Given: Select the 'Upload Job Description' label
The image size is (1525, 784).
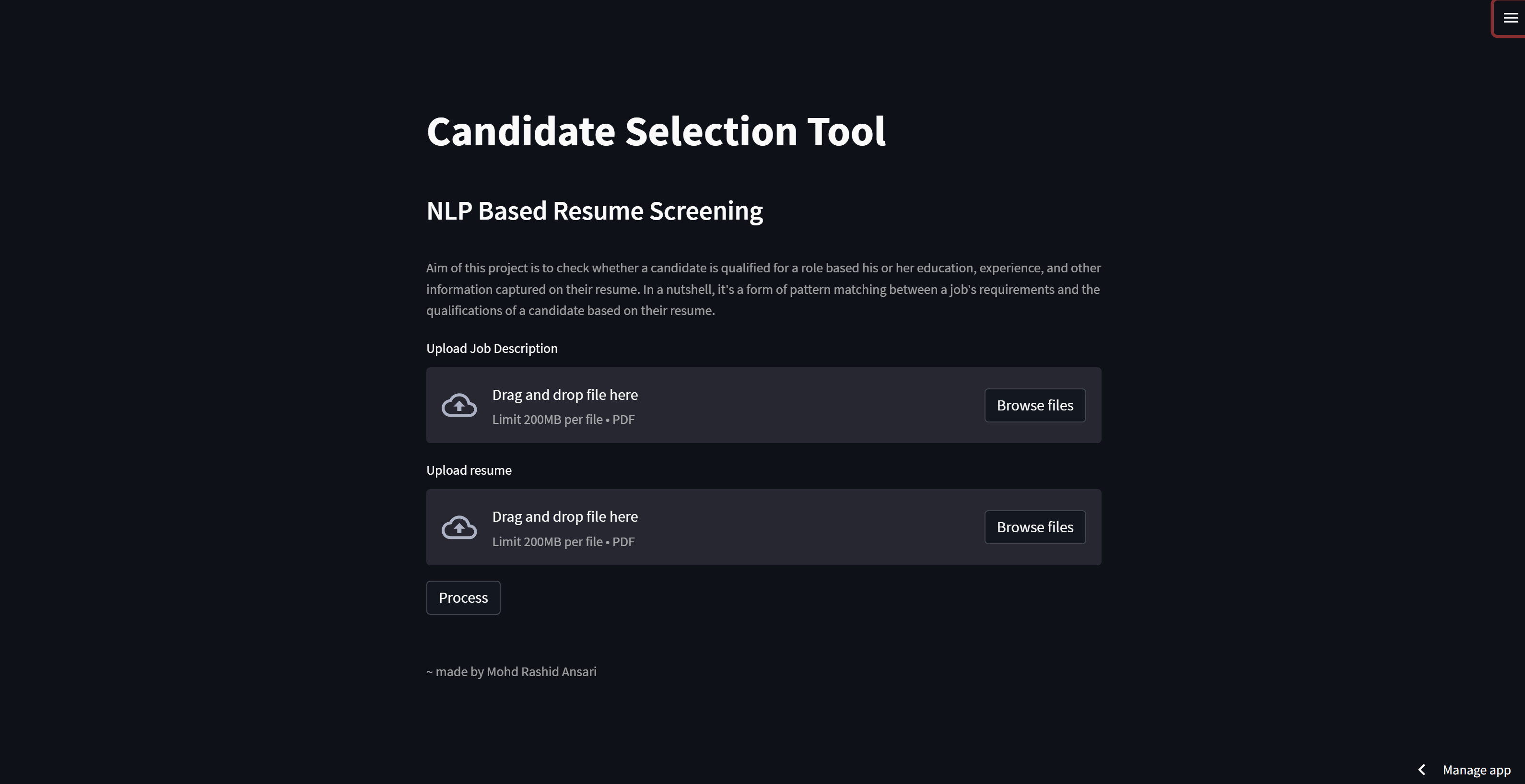Looking at the screenshot, I should 492,348.
